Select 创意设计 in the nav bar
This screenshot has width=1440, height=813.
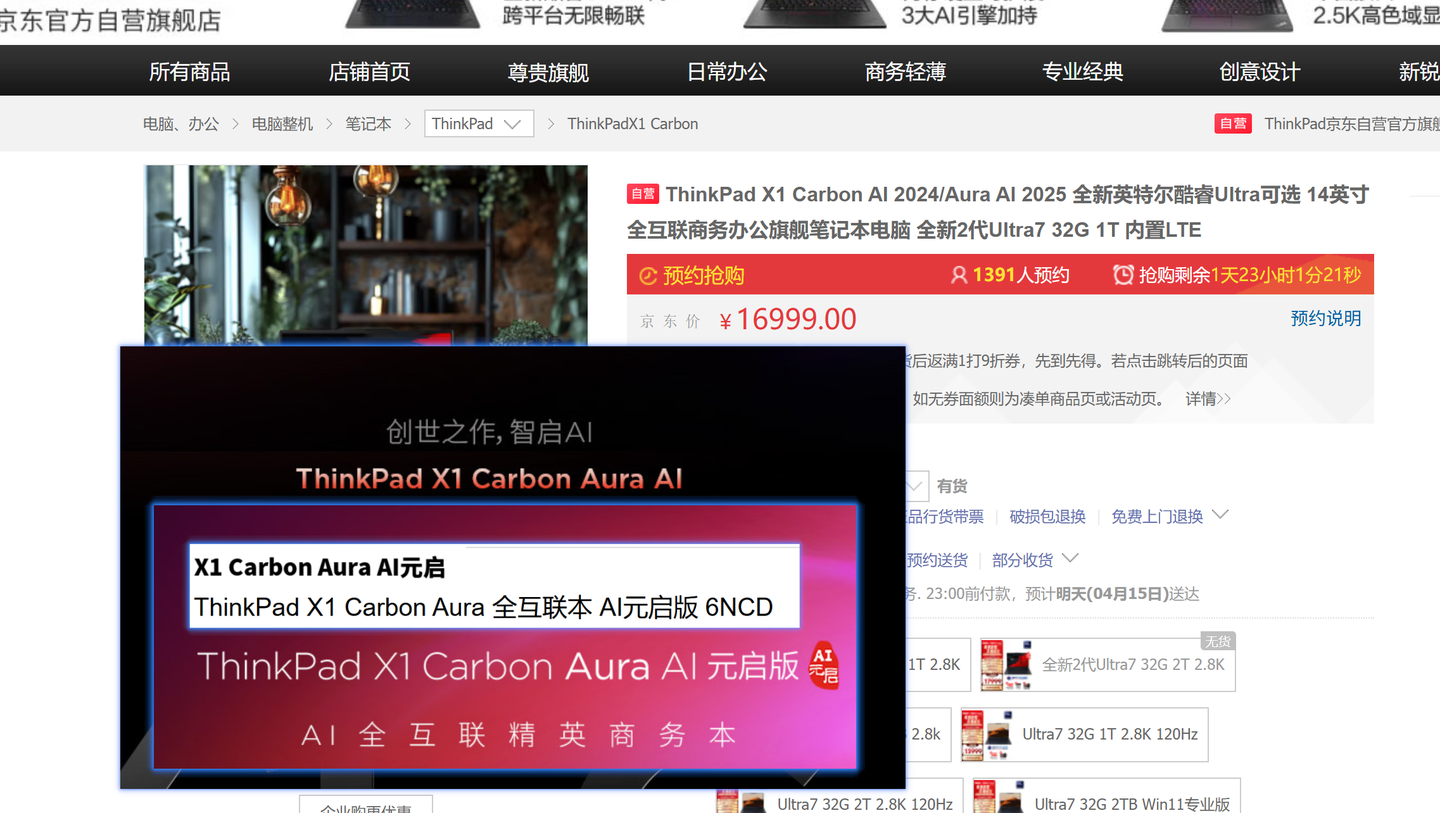(1260, 72)
